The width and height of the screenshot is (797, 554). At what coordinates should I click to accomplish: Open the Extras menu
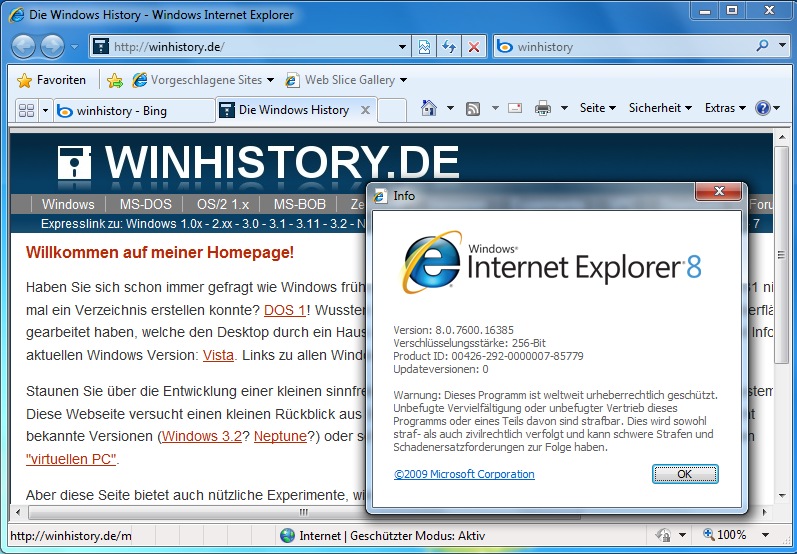(x=725, y=108)
